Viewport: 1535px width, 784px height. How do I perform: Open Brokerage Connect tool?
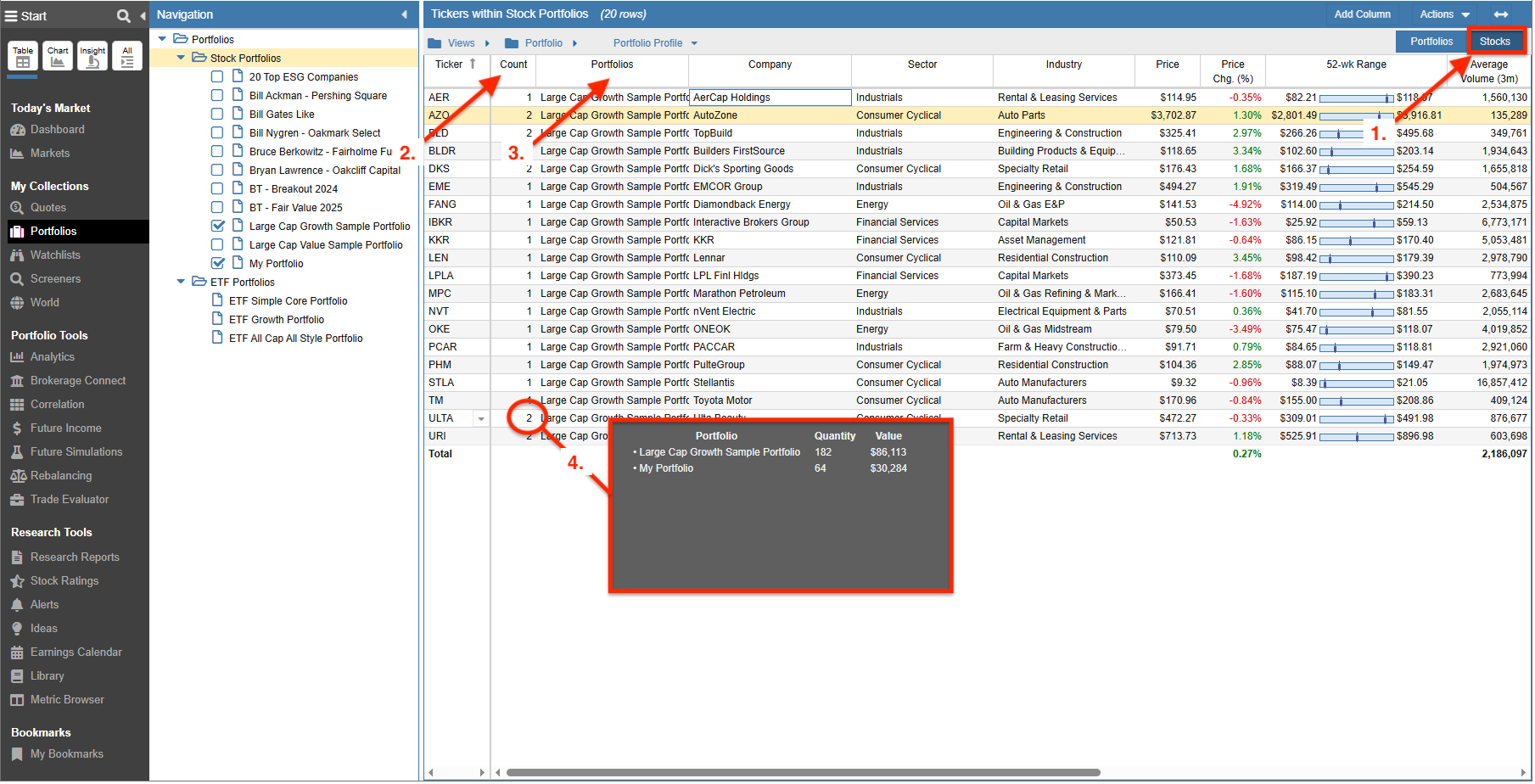(78, 381)
